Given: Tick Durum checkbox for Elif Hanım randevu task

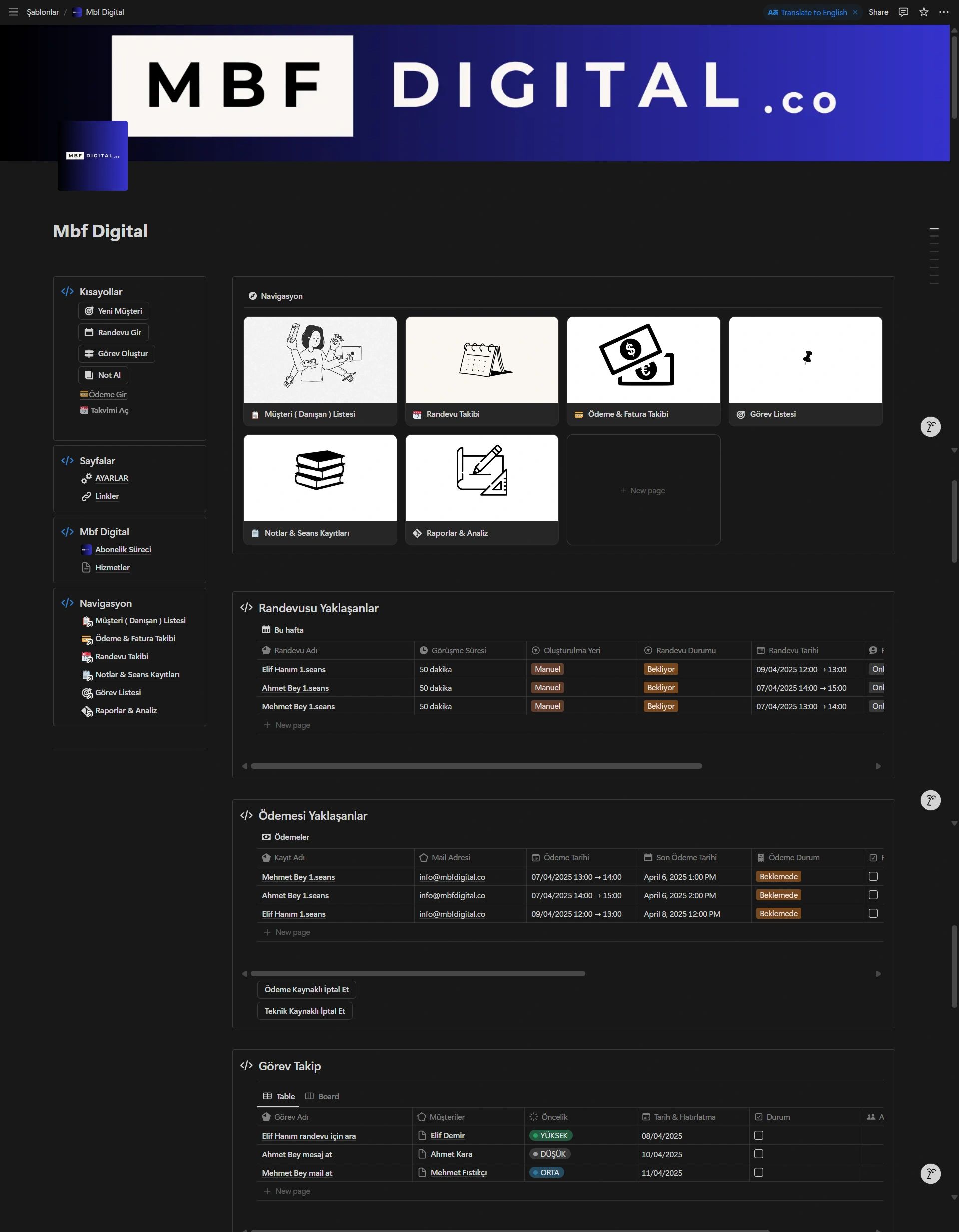Looking at the screenshot, I should 758,1135.
